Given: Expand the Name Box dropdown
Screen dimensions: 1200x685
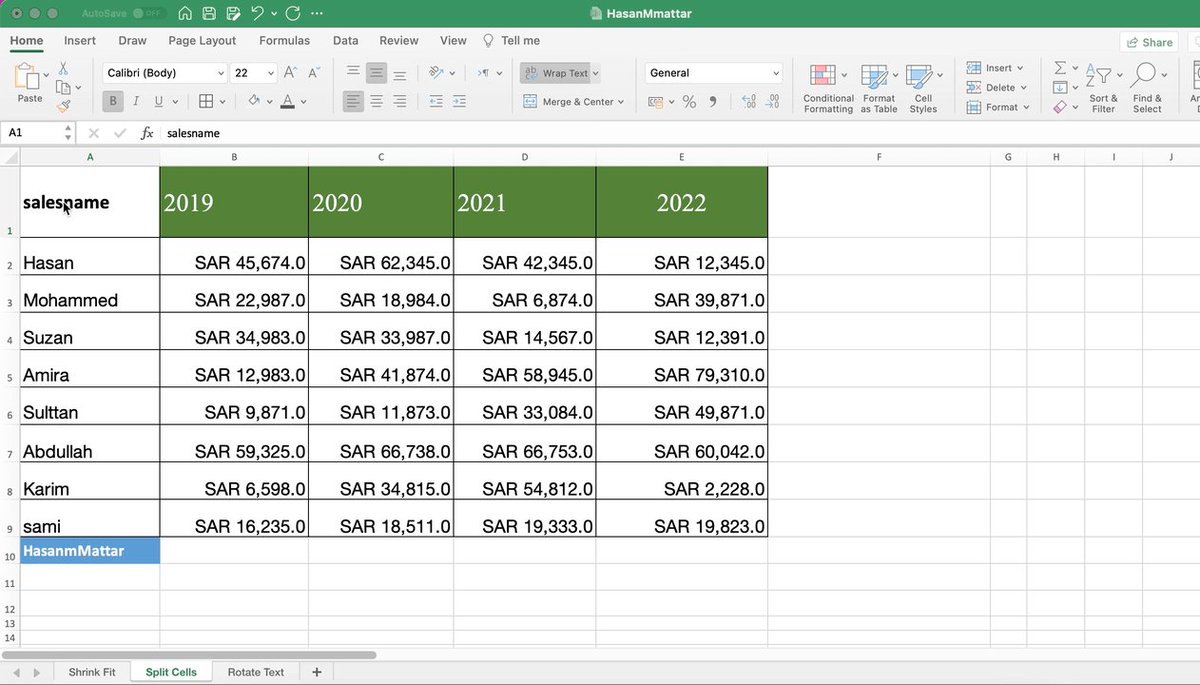Looking at the screenshot, I should point(68,132).
